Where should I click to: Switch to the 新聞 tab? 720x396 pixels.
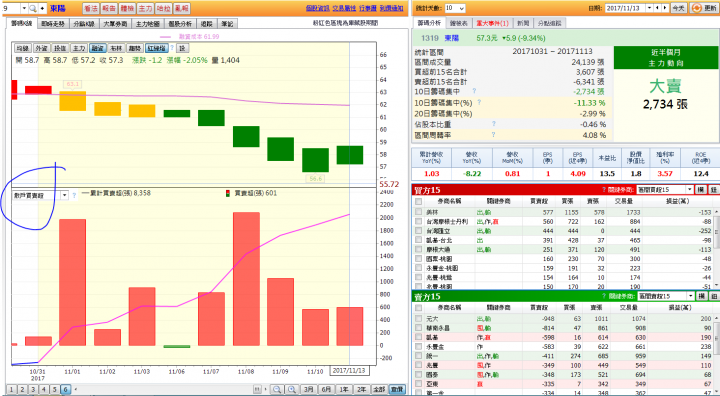(523, 23)
